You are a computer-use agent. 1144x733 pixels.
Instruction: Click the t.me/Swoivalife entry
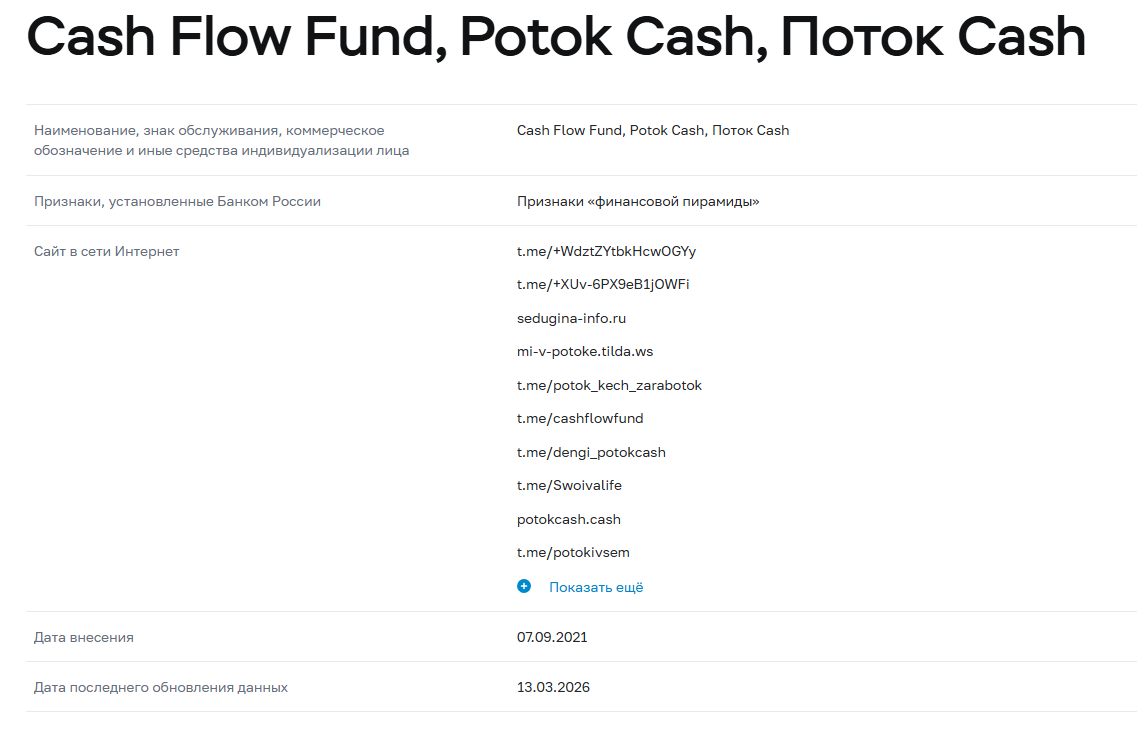pos(569,485)
